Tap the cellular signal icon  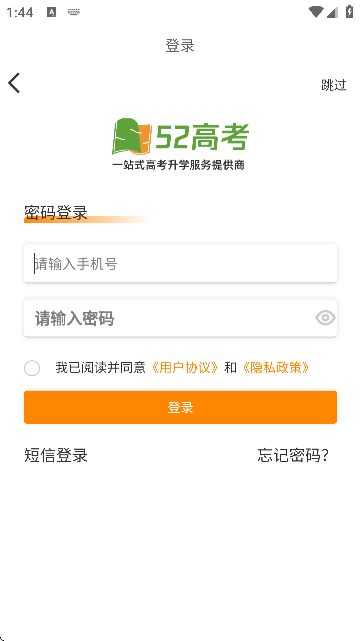click(332, 12)
